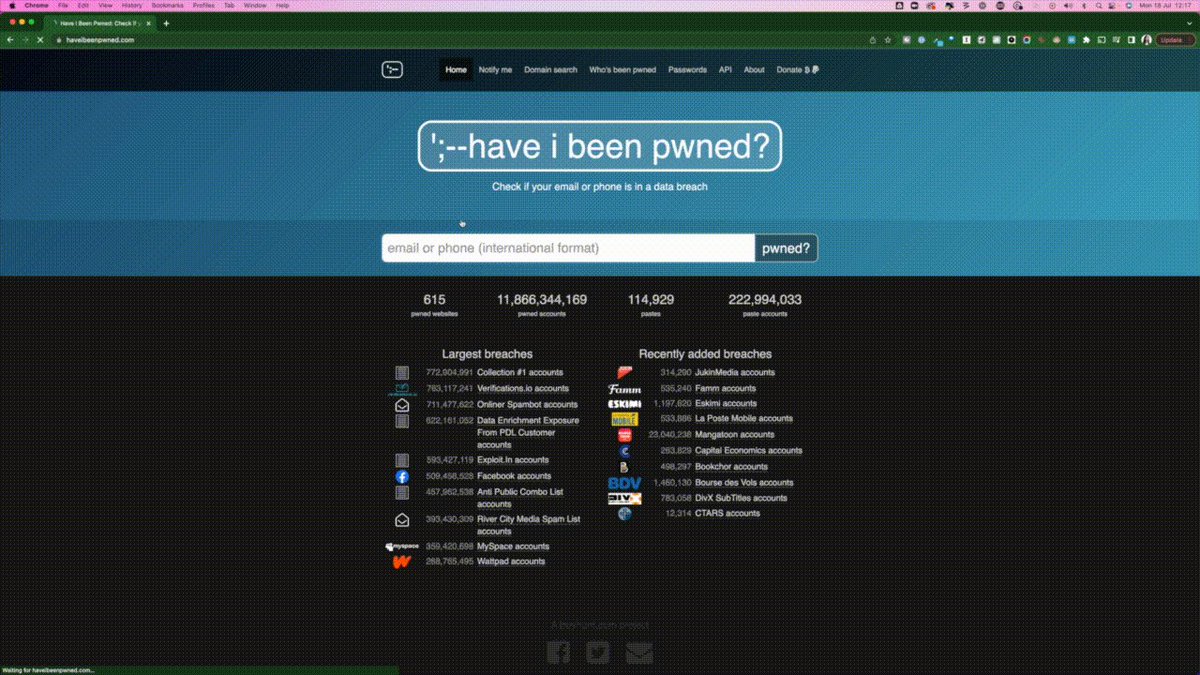This screenshot has height=675, width=1200.
Task: Open Collection #1 accounts link
Action: click(520, 373)
